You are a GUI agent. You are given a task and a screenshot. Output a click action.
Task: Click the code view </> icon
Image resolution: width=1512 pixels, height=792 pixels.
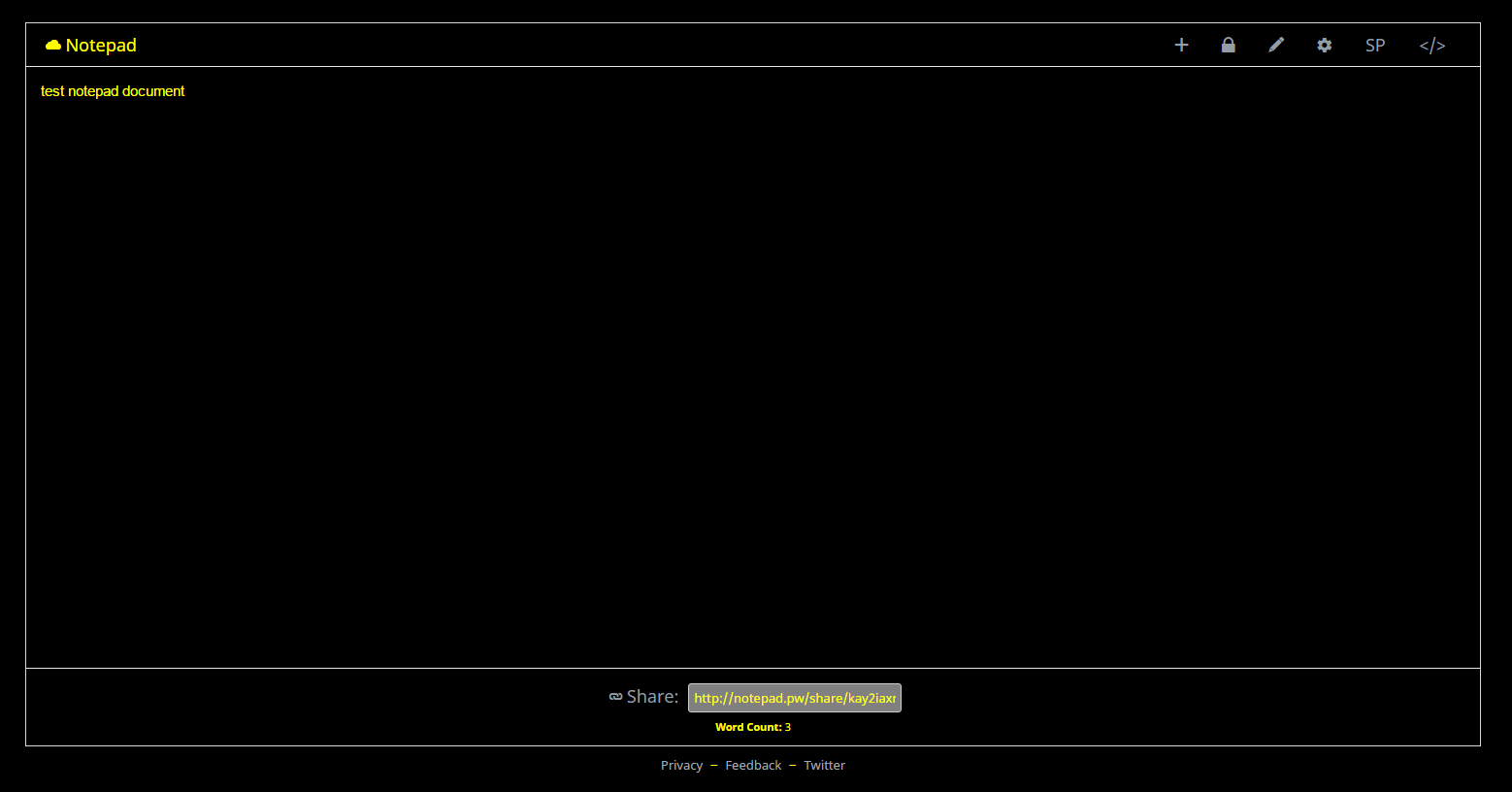point(1431,45)
